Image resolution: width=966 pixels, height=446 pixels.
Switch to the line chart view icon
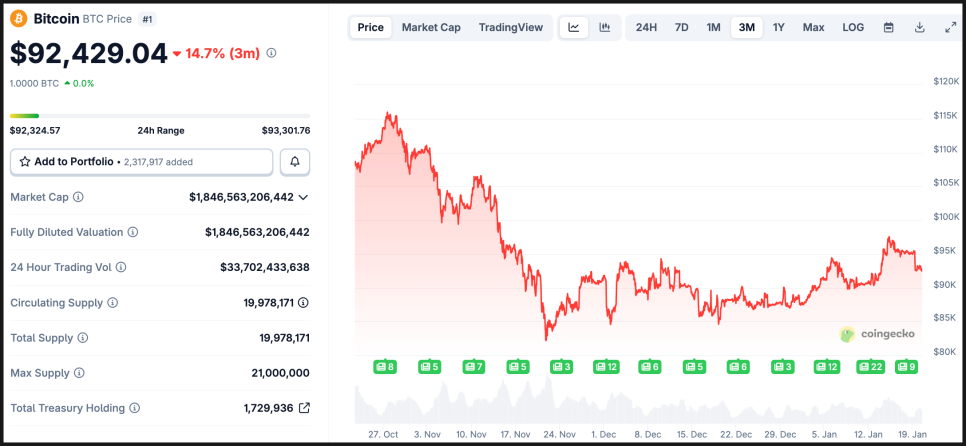(574, 27)
